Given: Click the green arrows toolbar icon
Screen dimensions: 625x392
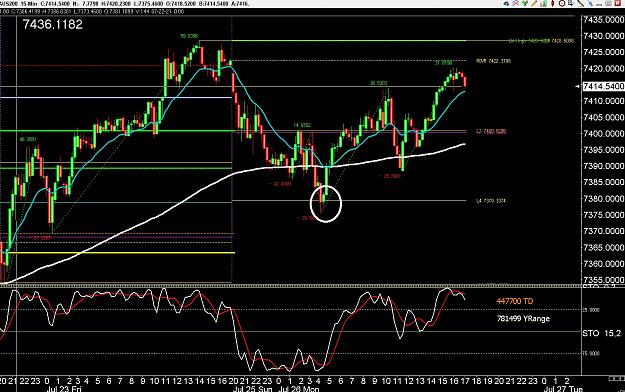Looking at the screenshot, I should 525,3.
